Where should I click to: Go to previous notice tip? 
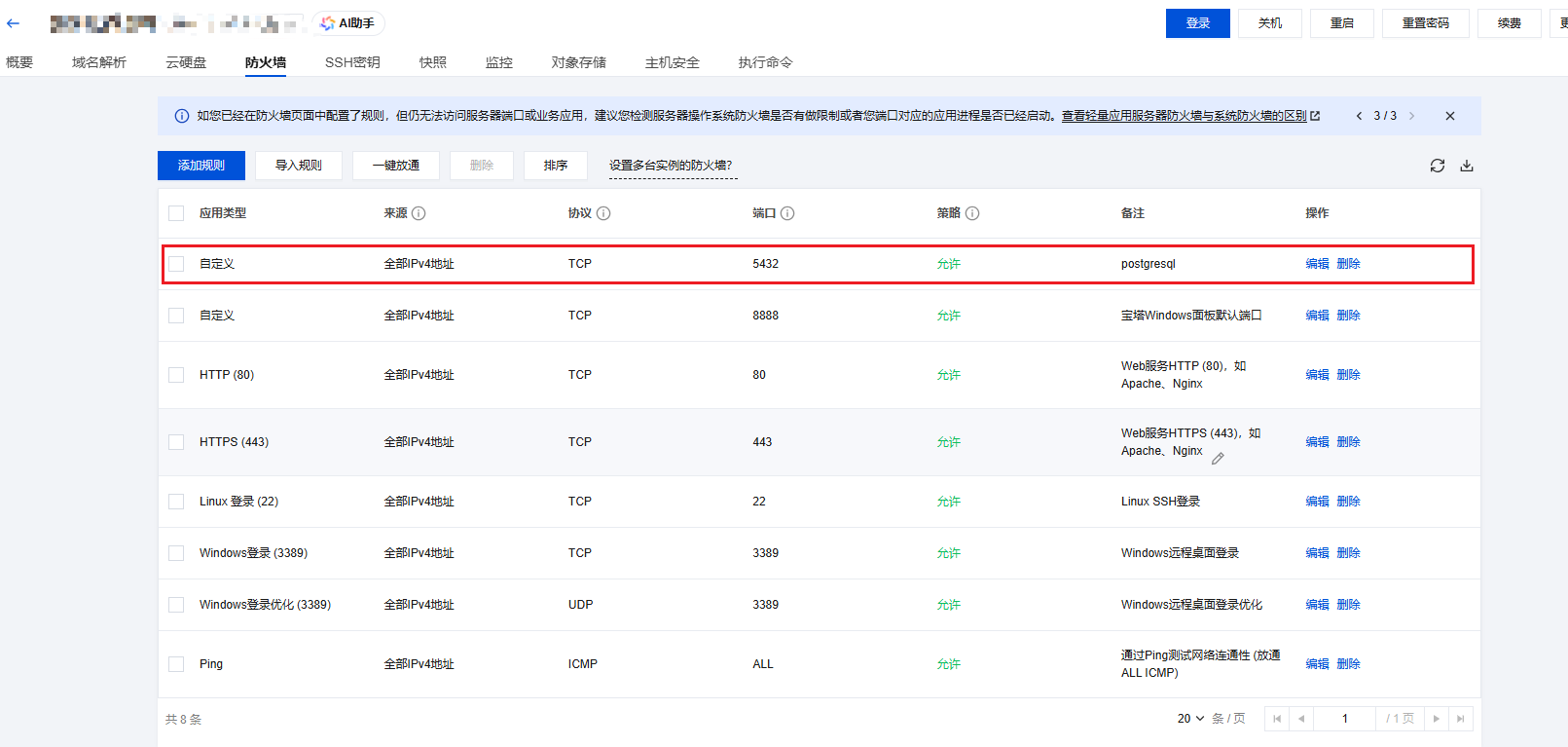click(1359, 116)
